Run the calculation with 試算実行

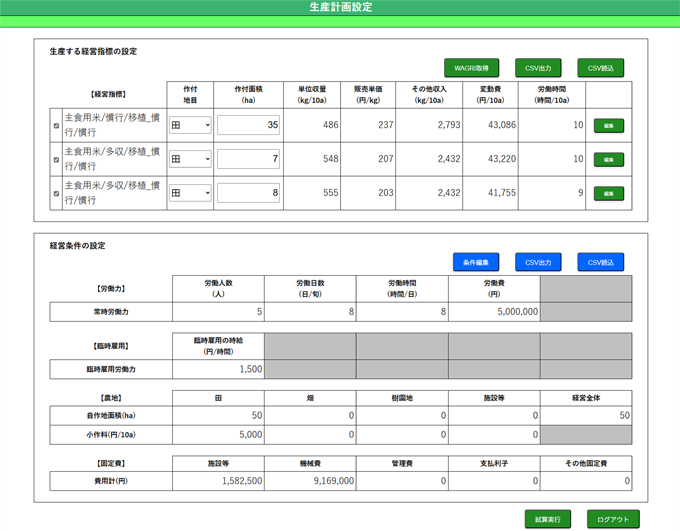click(x=547, y=519)
